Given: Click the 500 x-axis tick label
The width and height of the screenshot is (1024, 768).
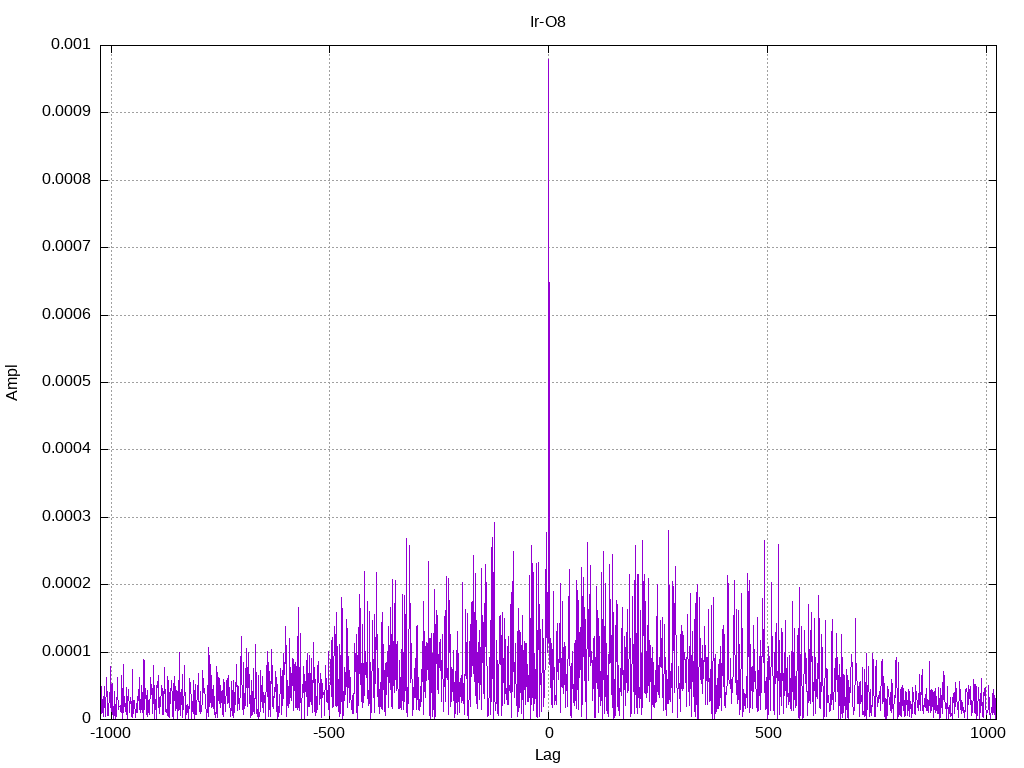Looking at the screenshot, I should (767, 734).
